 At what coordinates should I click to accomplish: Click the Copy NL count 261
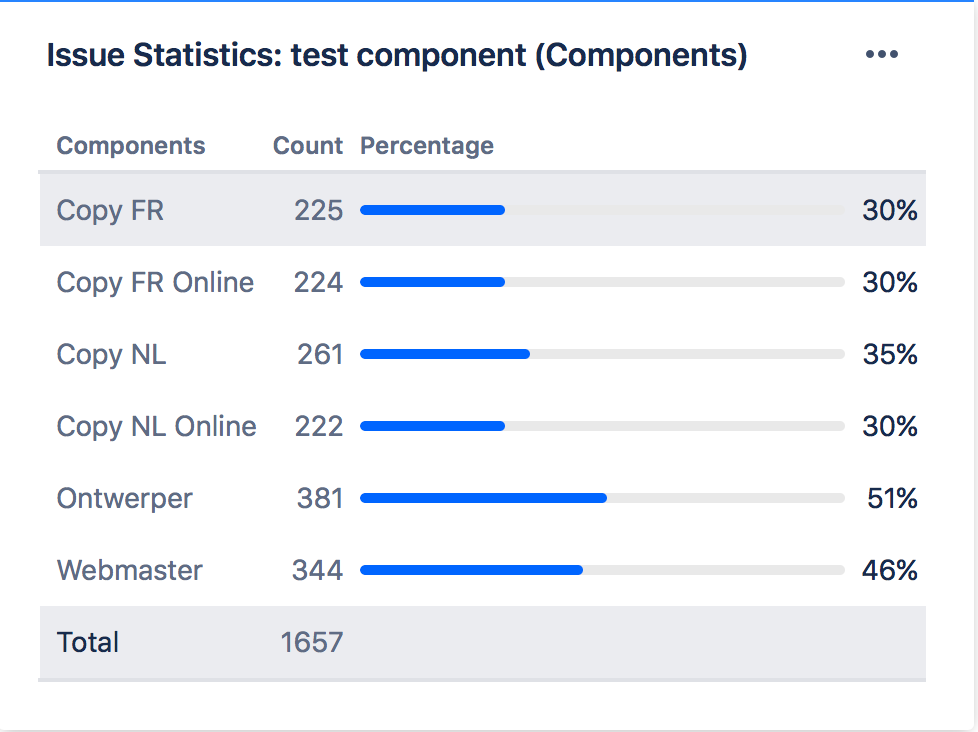320,354
